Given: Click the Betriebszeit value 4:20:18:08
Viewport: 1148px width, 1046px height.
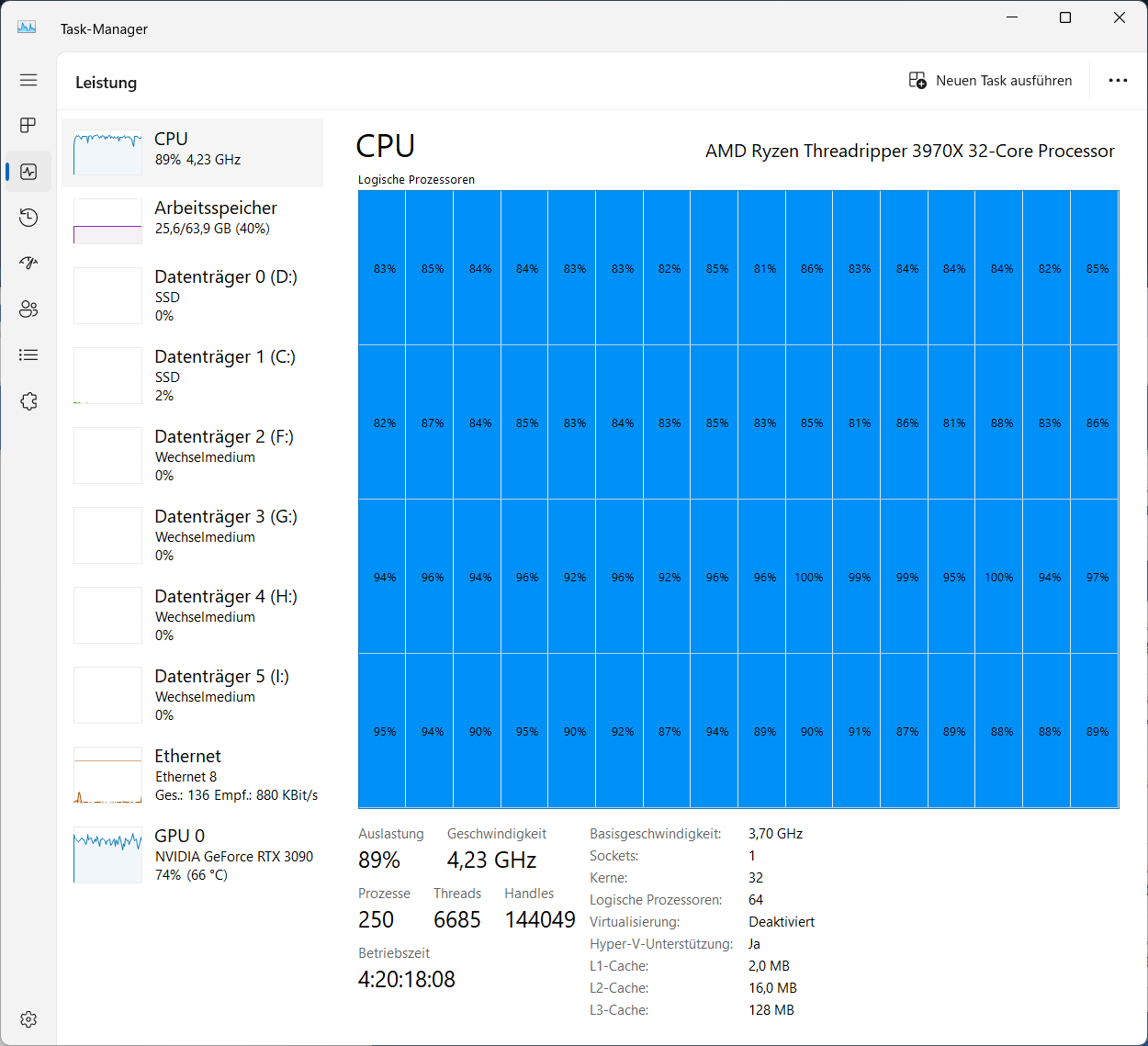Looking at the screenshot, I should 407,979.
